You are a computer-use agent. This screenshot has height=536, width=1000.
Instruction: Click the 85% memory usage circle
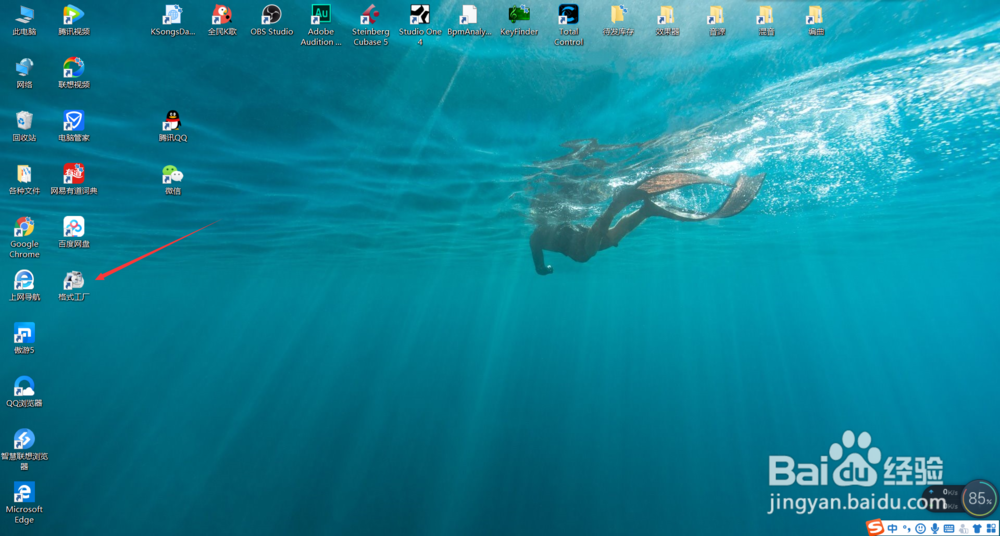click(x=980, y=498)
